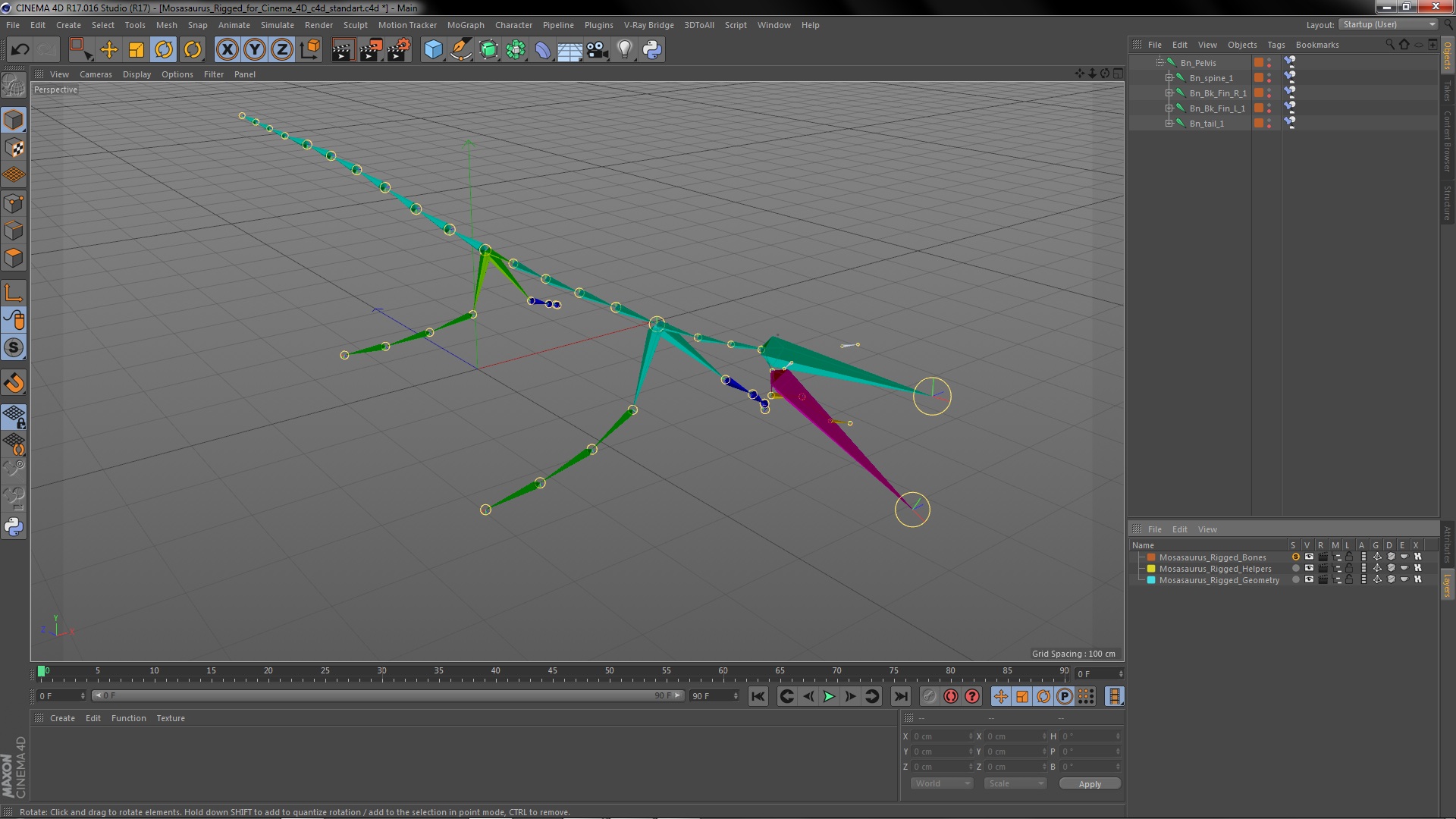Add a Camera object icon
This screenshot has height=819, width=1456.
pyautogui.click(x=598, y=50)
